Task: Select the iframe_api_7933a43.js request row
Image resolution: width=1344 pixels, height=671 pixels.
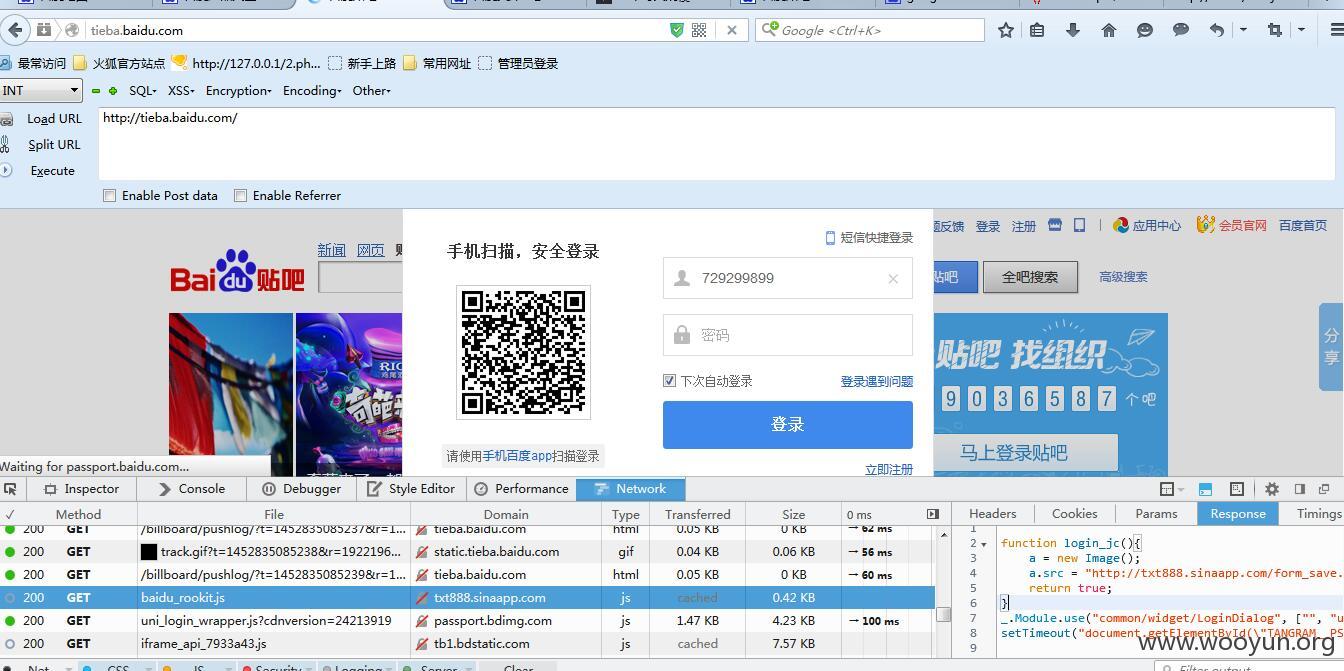Action: (467, 644)
